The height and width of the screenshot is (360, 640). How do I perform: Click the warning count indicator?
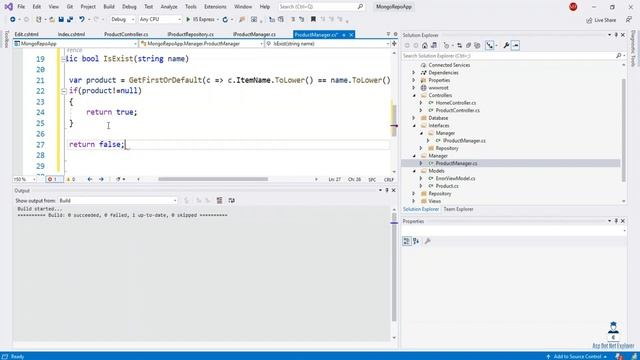click(71, 179)
